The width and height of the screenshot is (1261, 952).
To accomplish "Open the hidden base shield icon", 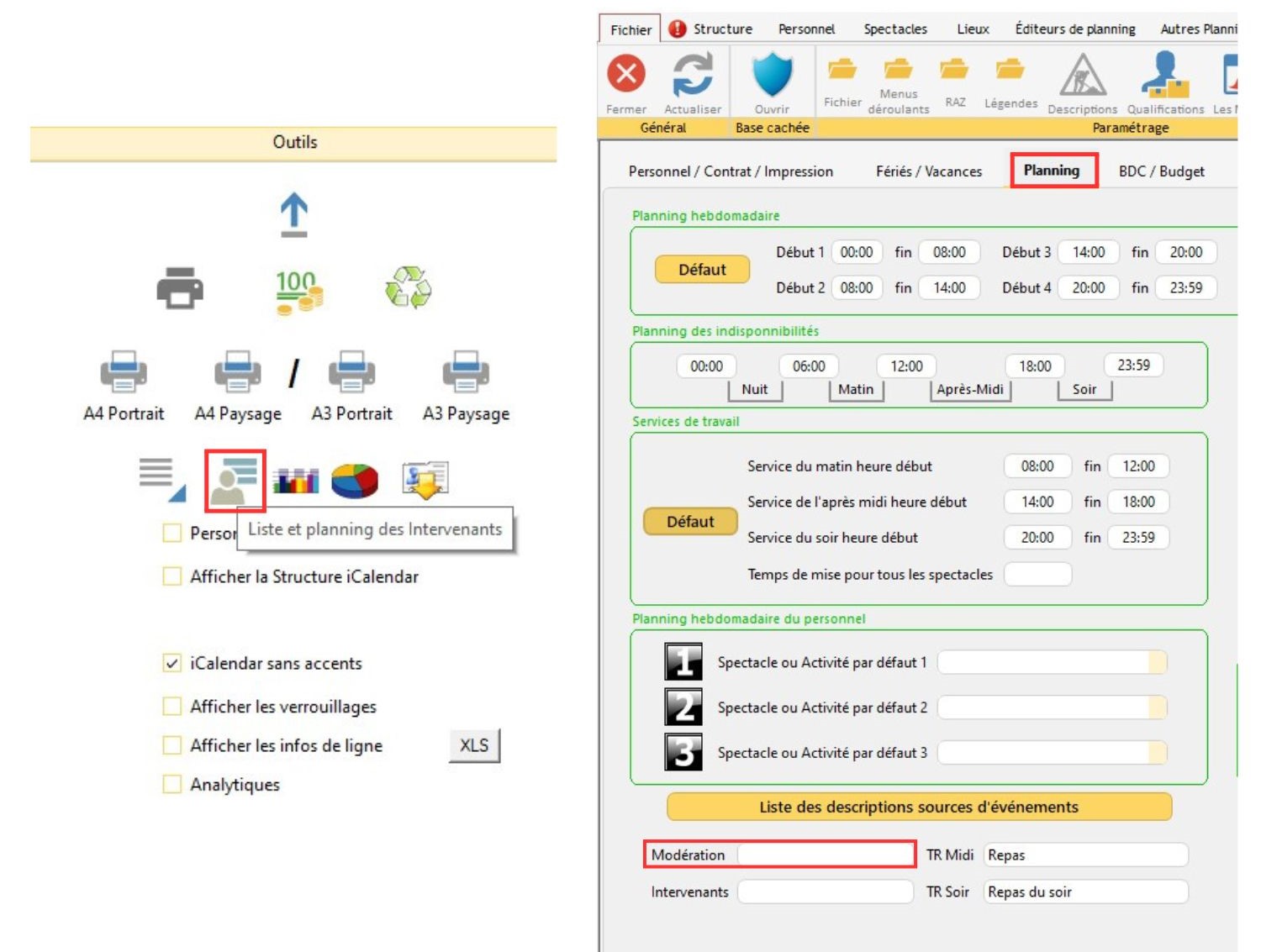I will (772, 74).
